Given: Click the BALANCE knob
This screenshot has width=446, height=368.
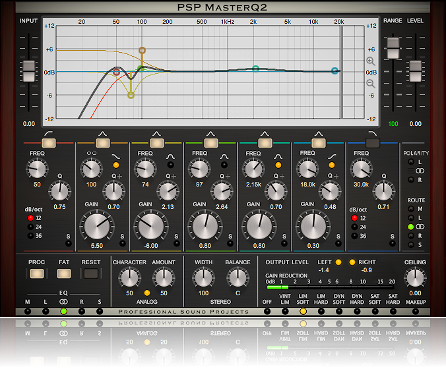Looking at the screenshot, I should tap(237, 278).
